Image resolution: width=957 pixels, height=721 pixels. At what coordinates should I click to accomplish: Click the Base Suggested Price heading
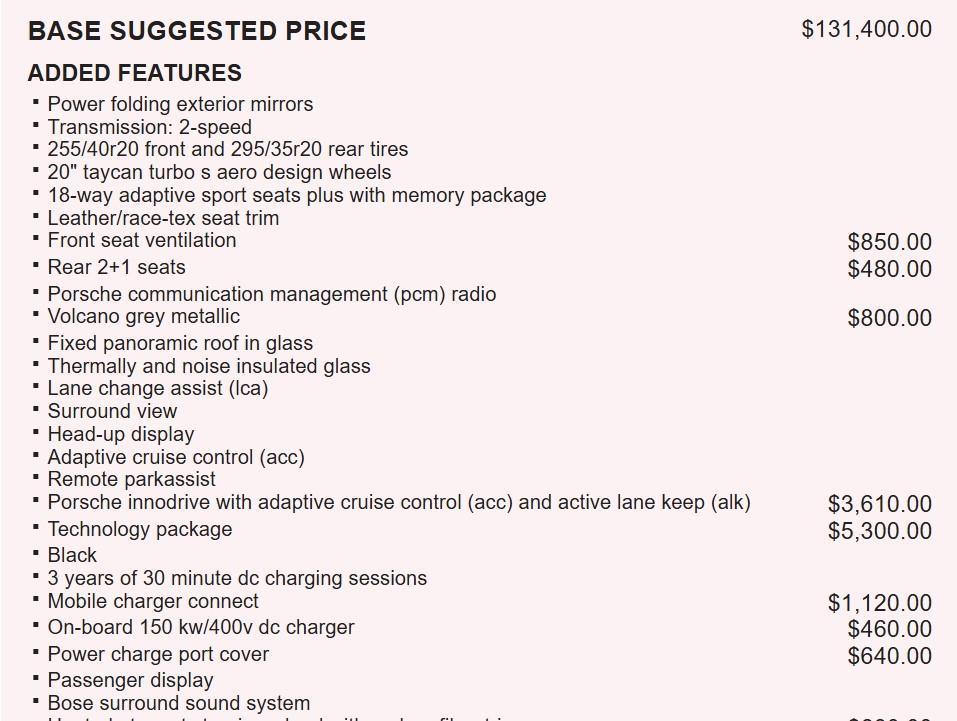tap(197, 31)
